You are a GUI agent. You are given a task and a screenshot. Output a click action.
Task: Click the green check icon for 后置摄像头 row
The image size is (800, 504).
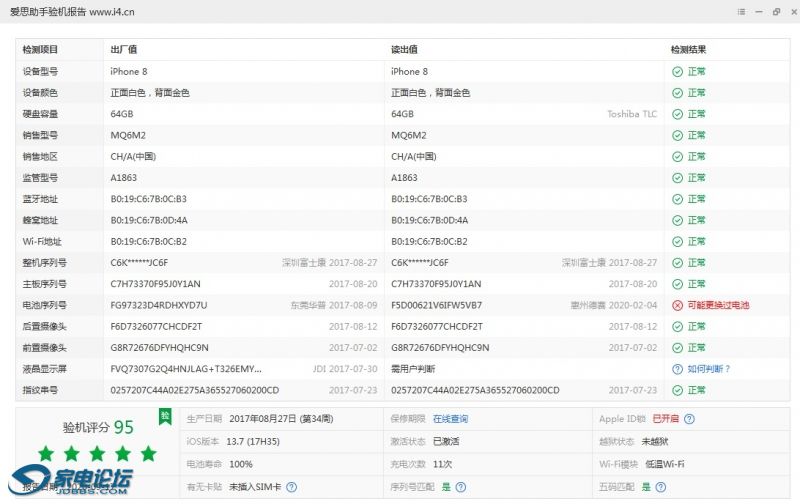tap(677, 327)
